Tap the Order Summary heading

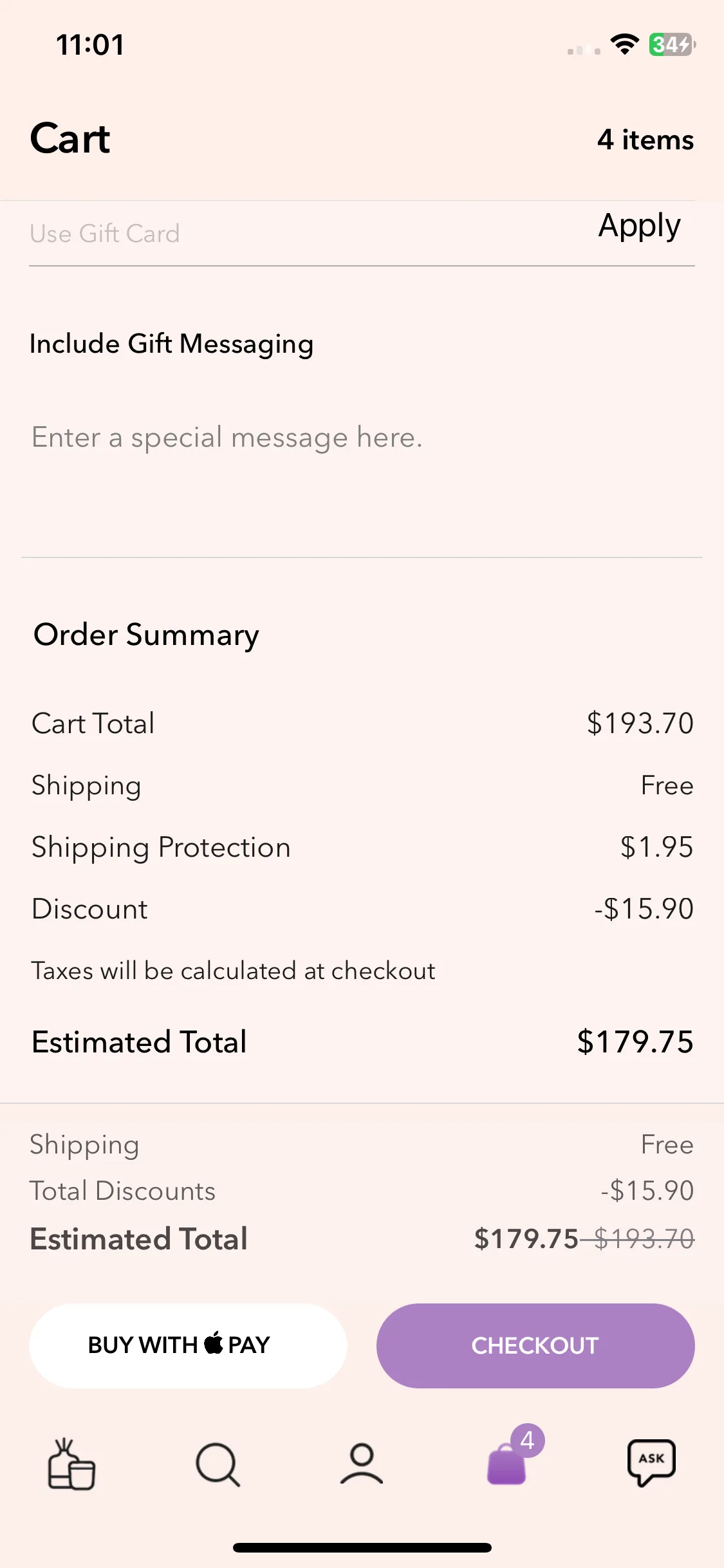tap(146, 635)
